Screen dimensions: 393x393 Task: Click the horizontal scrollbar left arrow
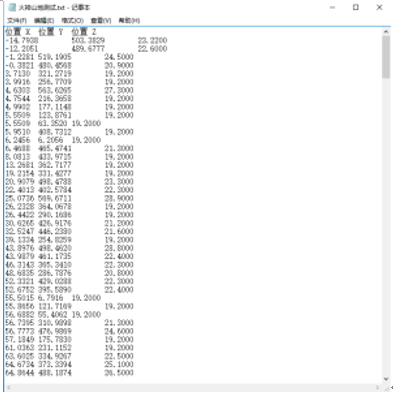[x=9, y=387]
